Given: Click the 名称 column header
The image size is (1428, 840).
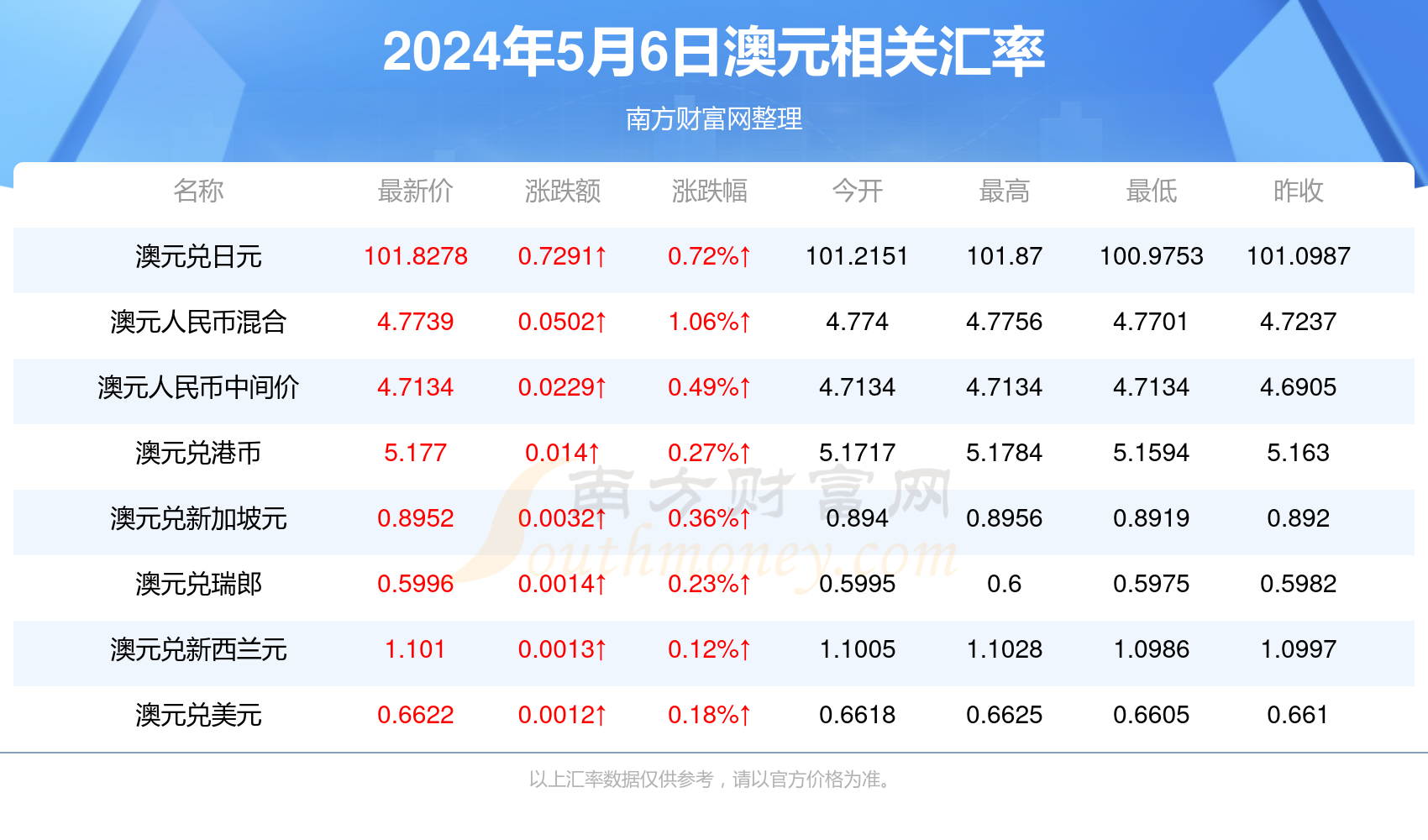Looking at the screenshot, I should pyautogui.click(x=198, y=191).
